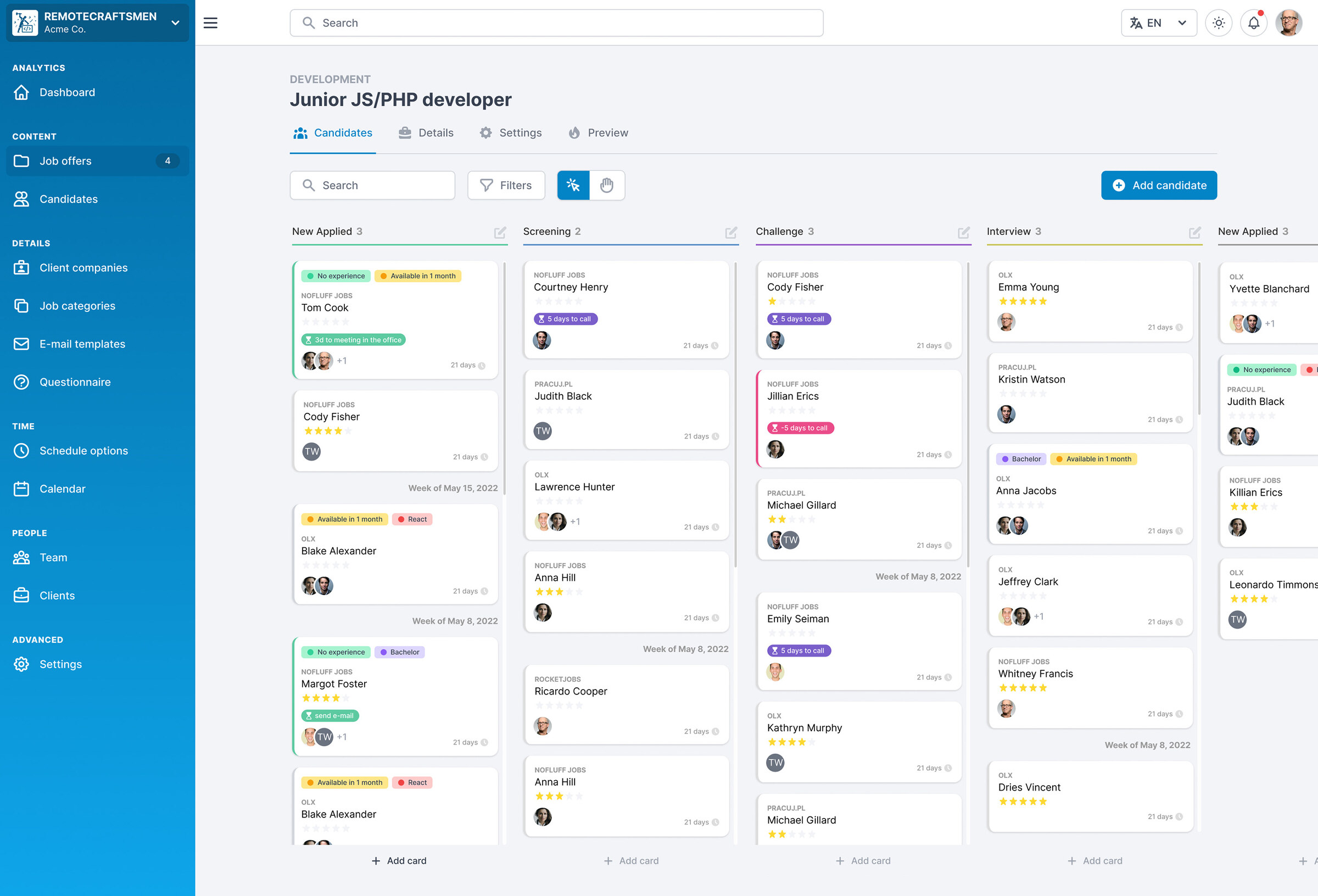
Task: Add card under Challenge column
Action: [863, 861]
